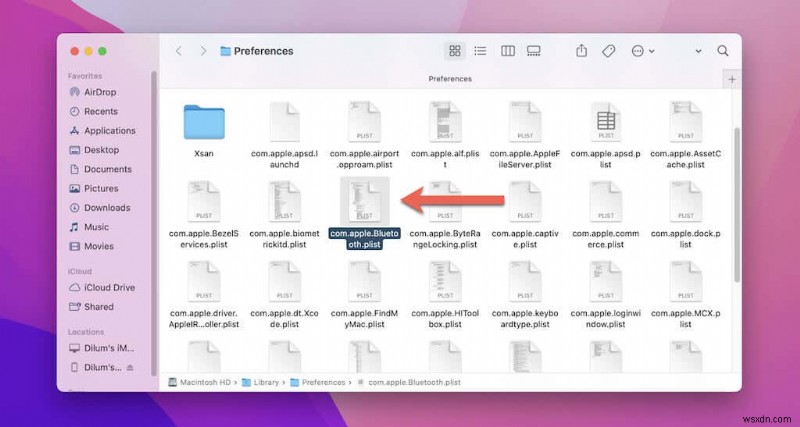Click Library in path bar

pos(260,382)
